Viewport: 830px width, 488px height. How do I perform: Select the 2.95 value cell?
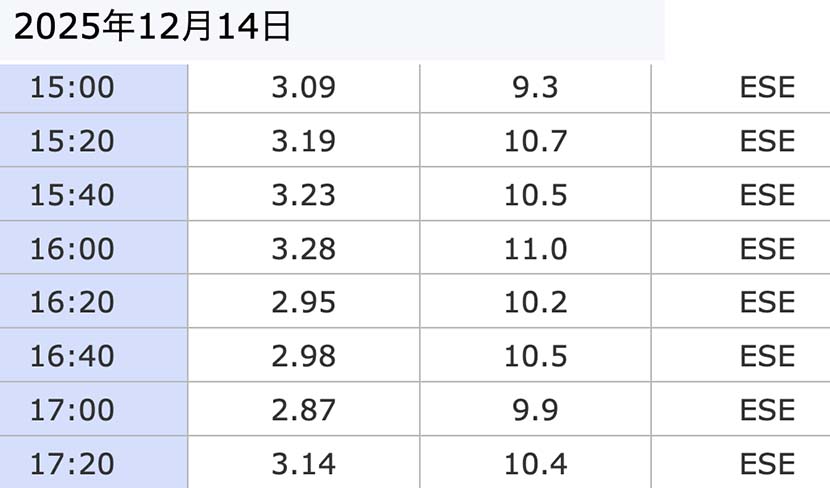coord(303,302)
